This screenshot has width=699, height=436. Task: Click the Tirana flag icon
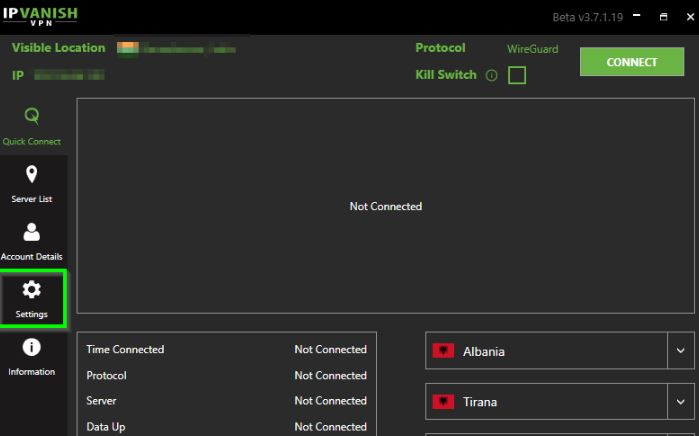[x=443, y=402]
